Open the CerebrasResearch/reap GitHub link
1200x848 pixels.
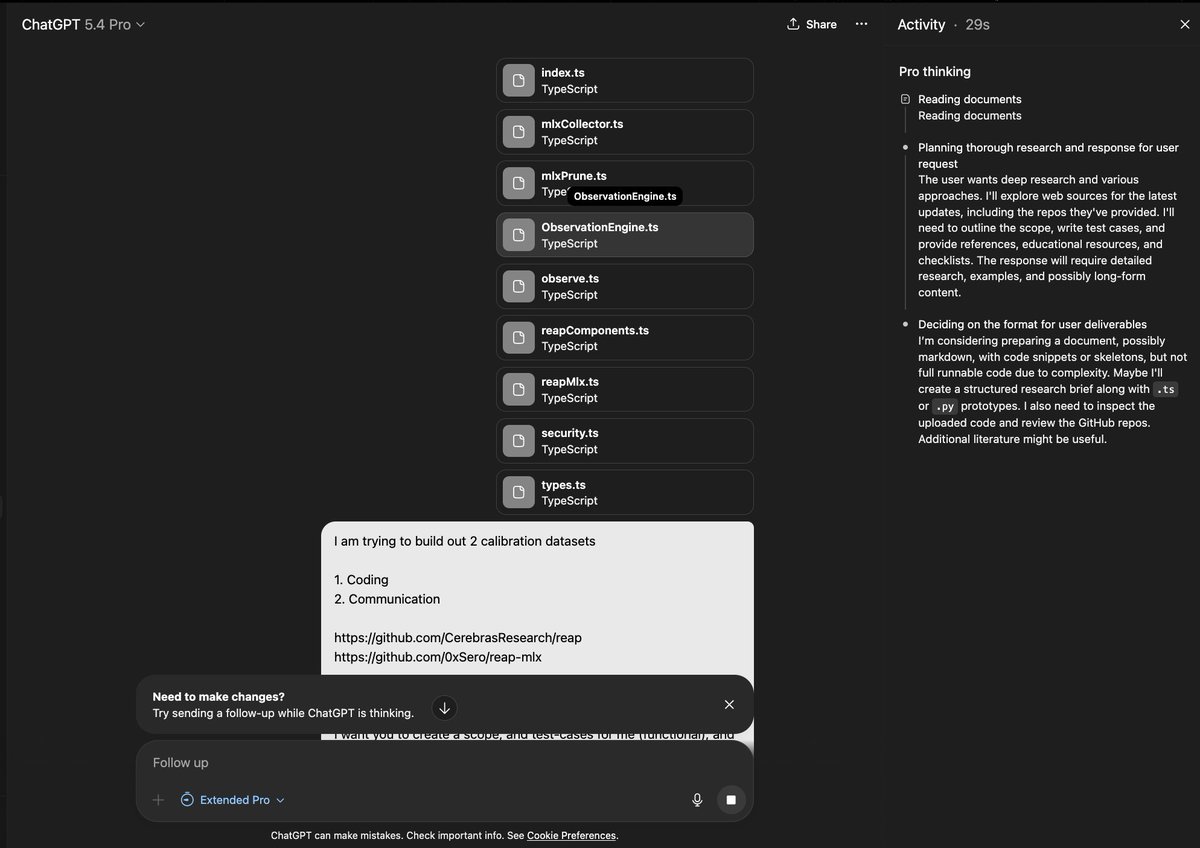pos(458,638)
